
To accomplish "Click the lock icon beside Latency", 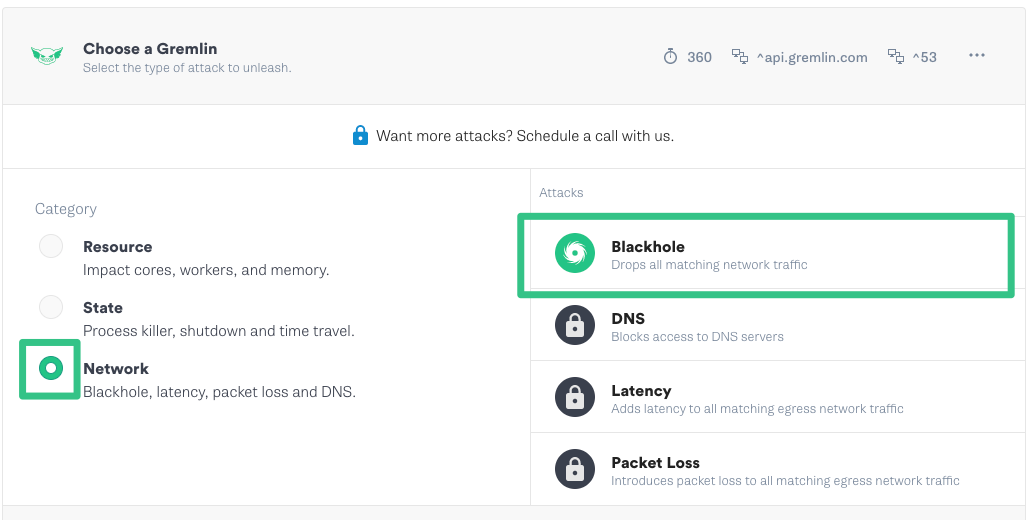I will (x=575, y=397).
